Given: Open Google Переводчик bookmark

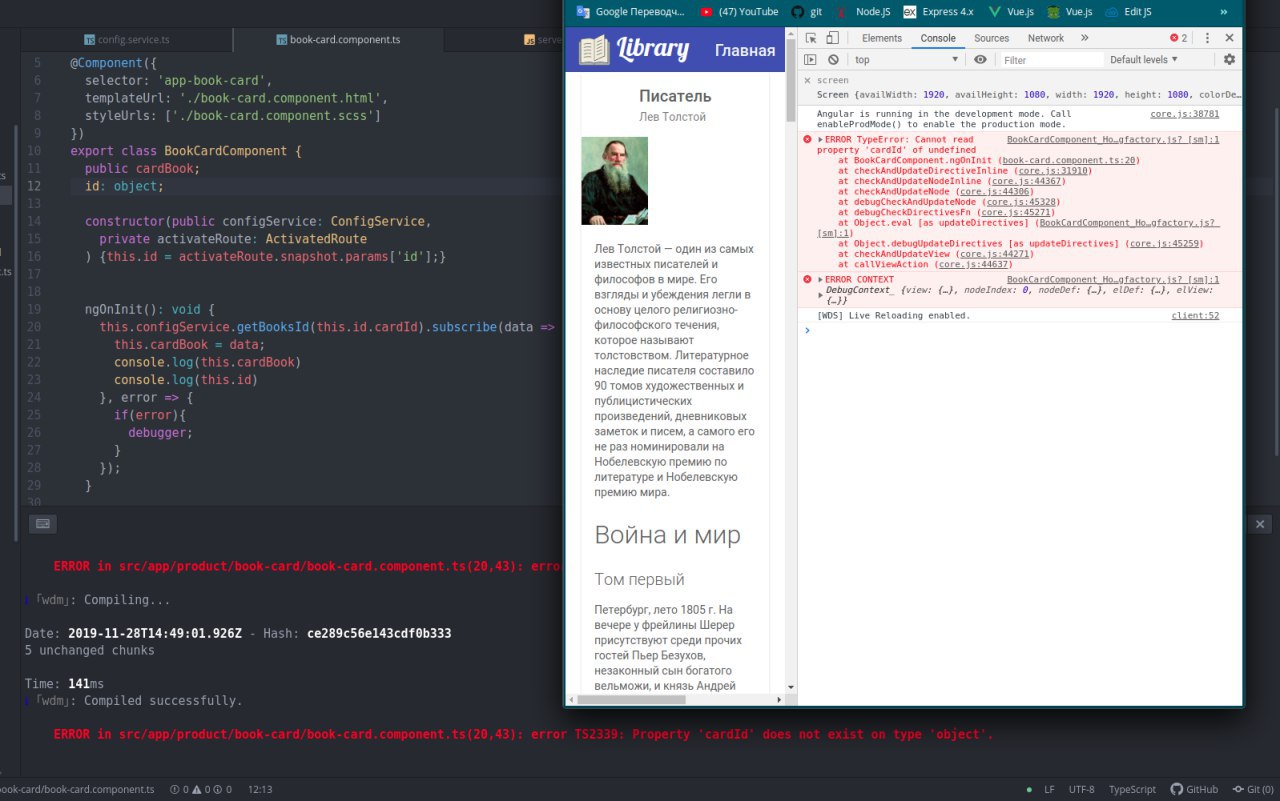Looking at the screenshot, I should coord(631,12).
